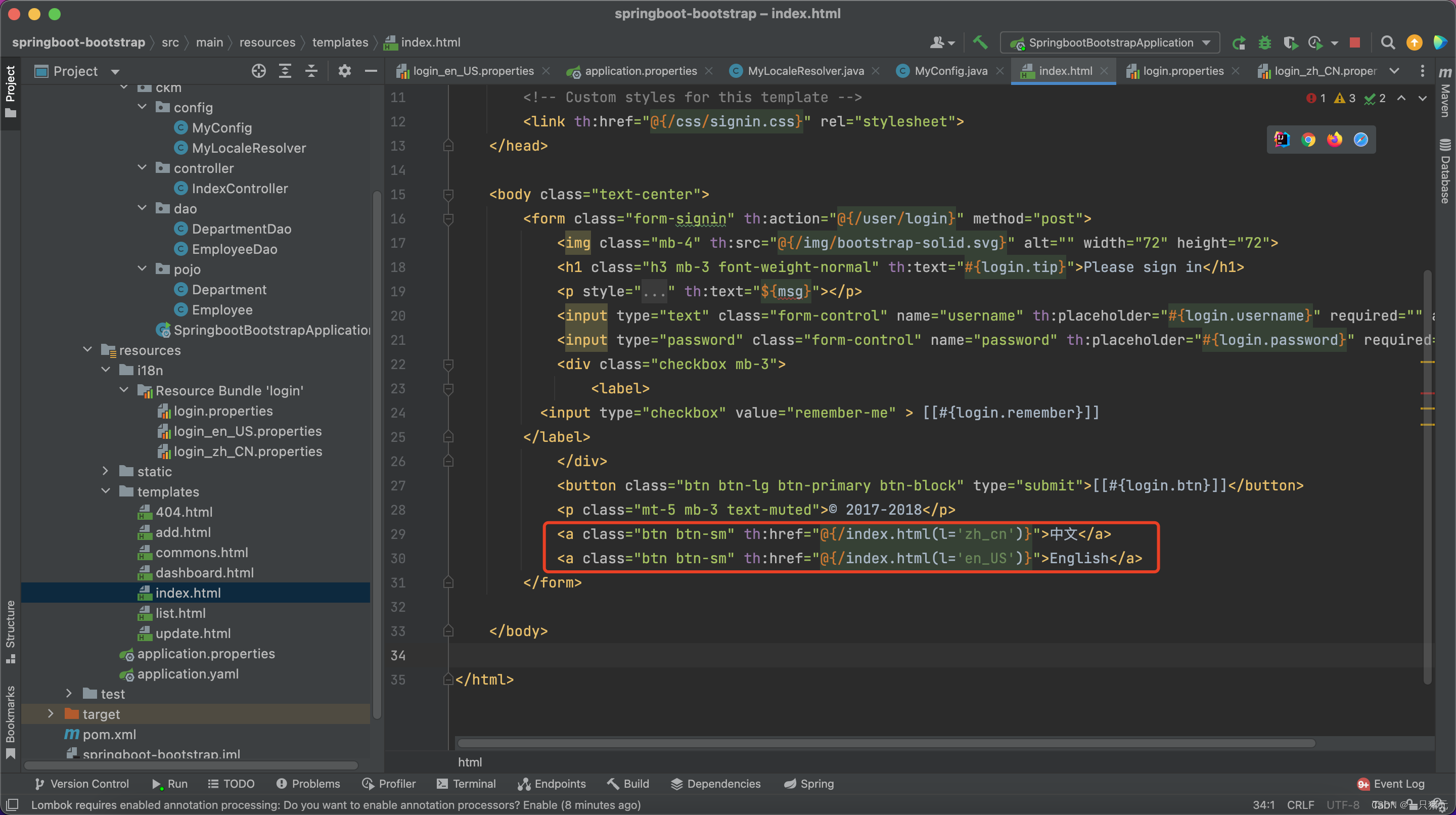Image resolution: width=1456 pixels, height=815 pixels.
Task: Click templates in the breadcrumb path
Action: (x=340, y=42)
